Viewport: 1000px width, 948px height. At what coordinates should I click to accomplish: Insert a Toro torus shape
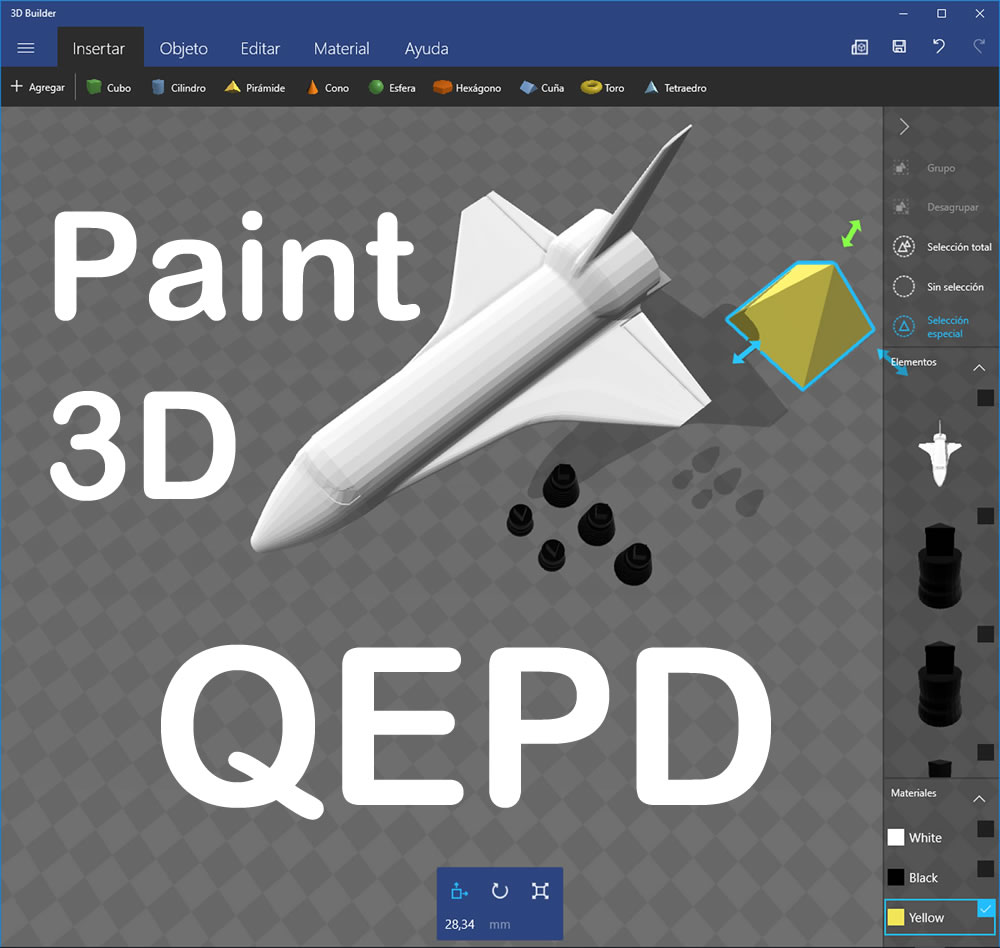[603, 87]
